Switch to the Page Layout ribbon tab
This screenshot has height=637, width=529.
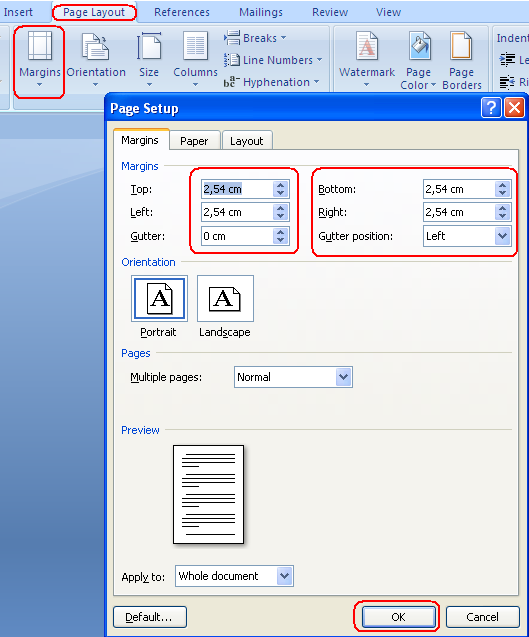point(94,12)
